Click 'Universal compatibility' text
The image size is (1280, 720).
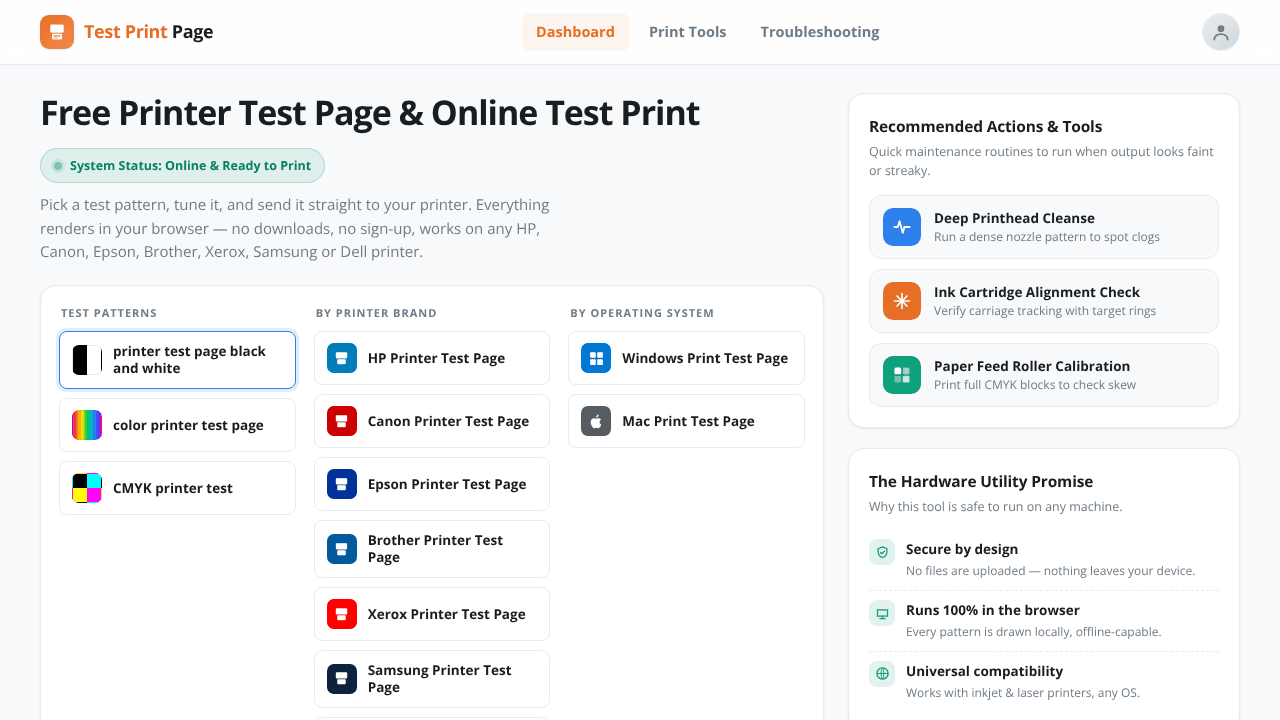pyautogui.click(x=984, y=671)
